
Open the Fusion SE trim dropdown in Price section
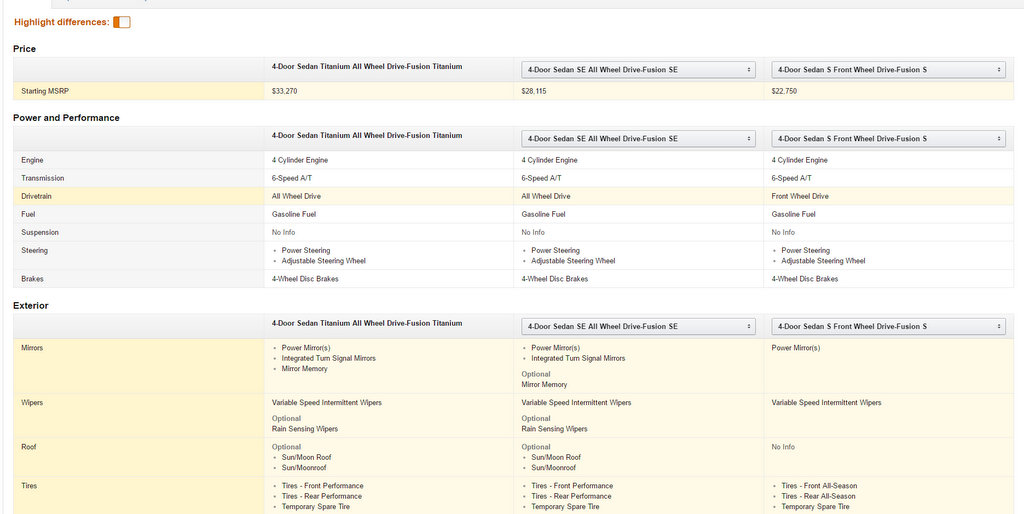pyautogui.click(x=638, y=69)
